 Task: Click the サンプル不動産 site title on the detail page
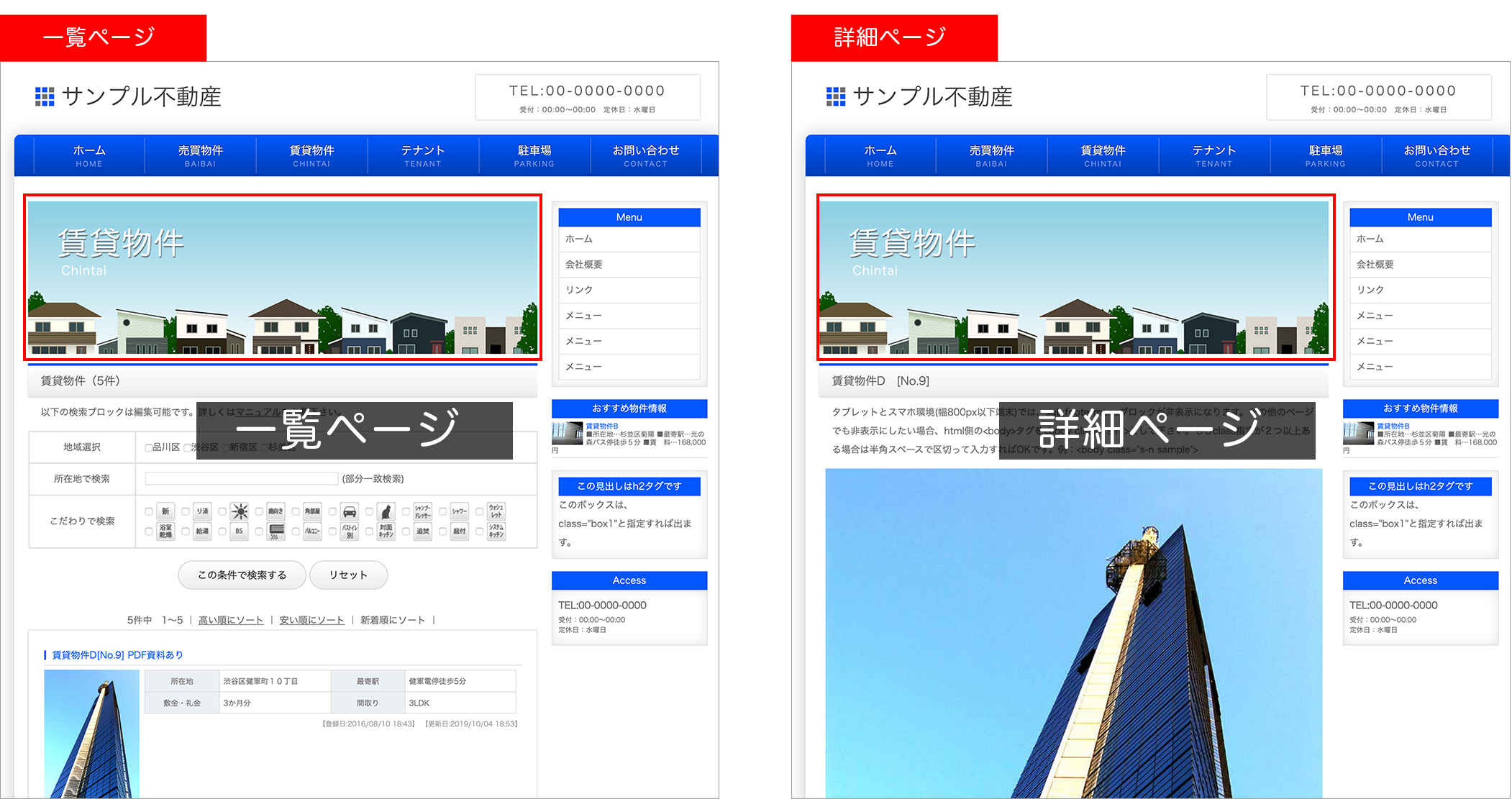[x=932, y=96]
